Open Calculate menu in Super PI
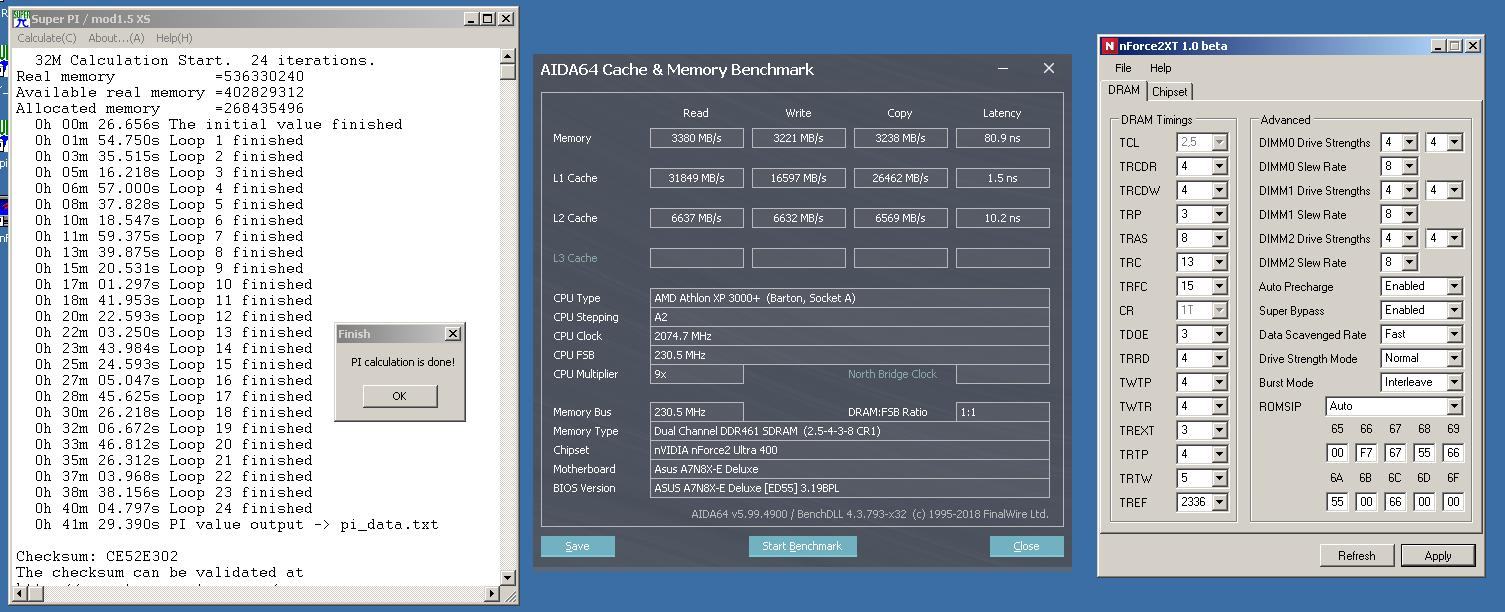Screen dimensions: 1505x612 46,38
